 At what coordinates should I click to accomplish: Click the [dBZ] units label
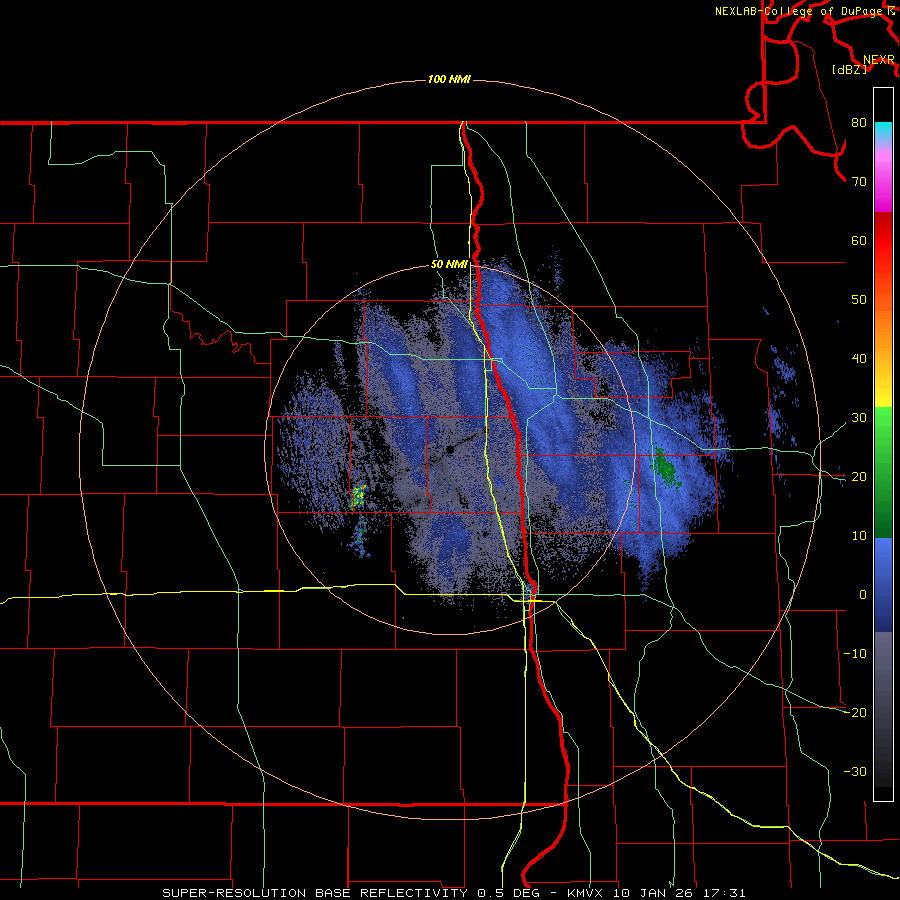[x=849, y=69]
